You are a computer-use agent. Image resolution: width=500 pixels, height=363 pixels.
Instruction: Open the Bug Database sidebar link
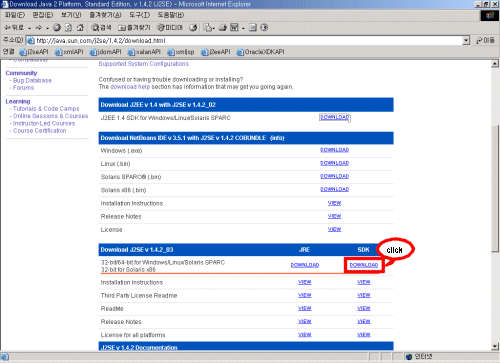pyautogui.click(x=32, y=81)
